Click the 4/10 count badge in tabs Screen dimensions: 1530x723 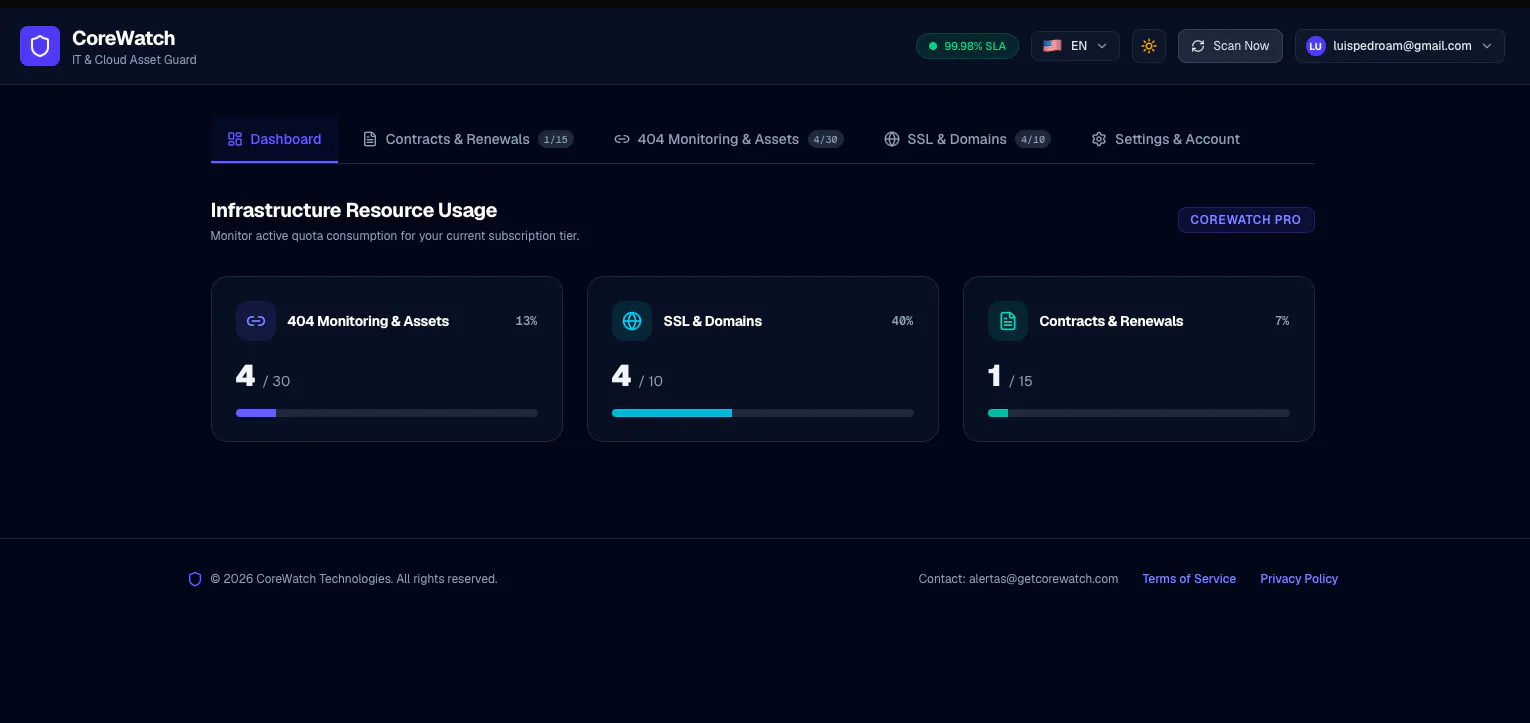tap(1033, 140)
